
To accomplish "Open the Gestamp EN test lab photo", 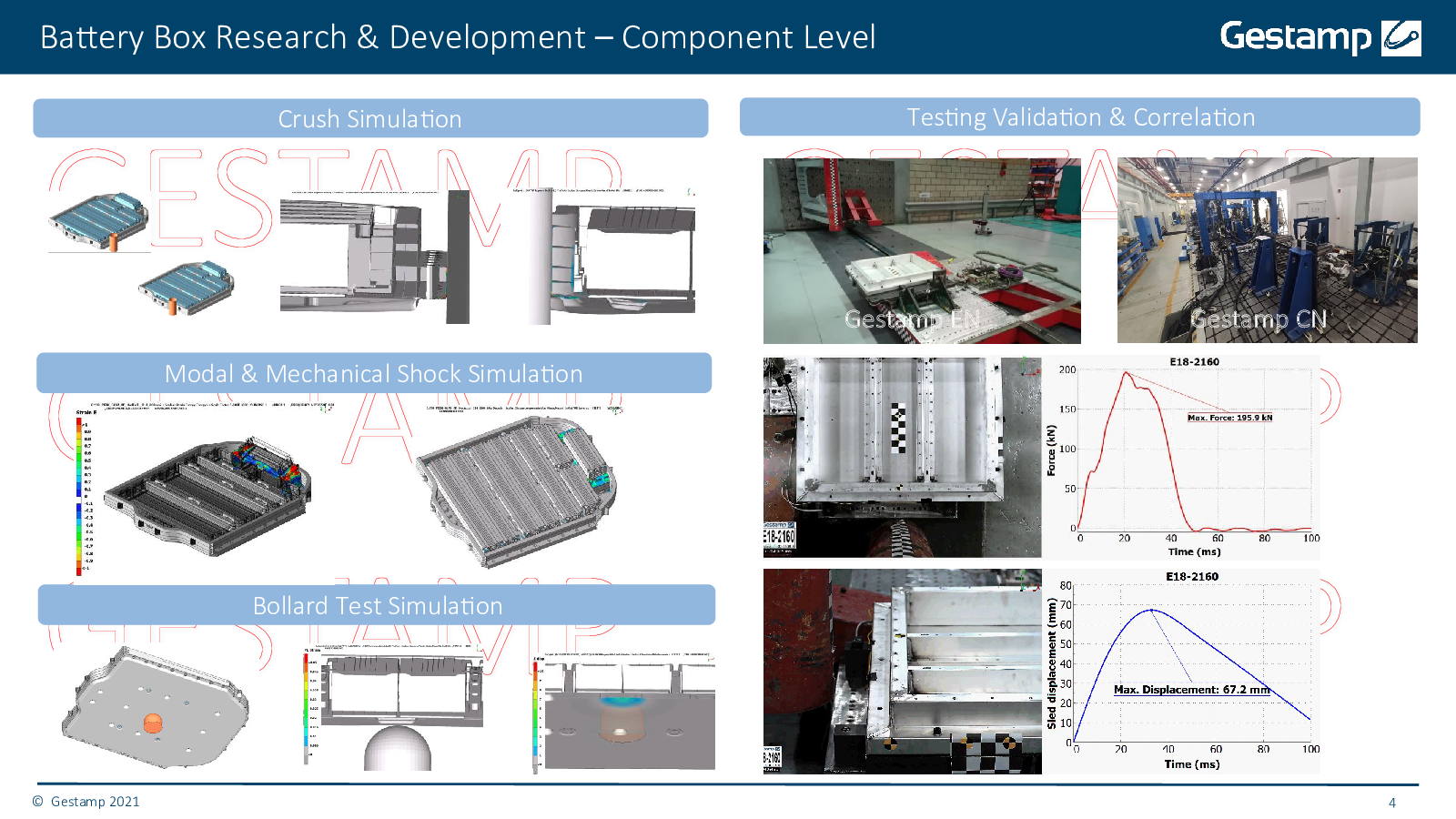I will pos(922,250).
